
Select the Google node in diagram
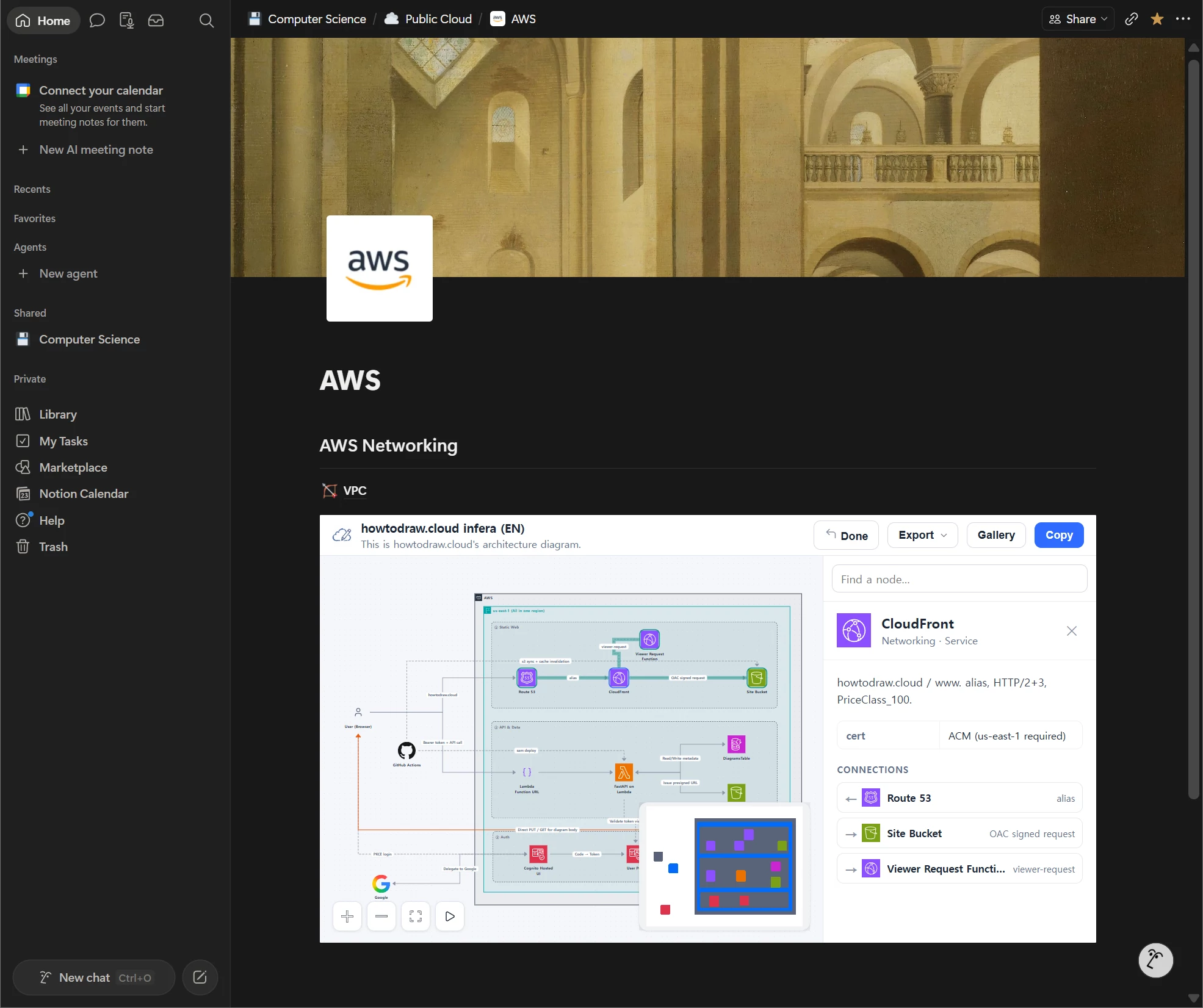[x=381, y=883]
